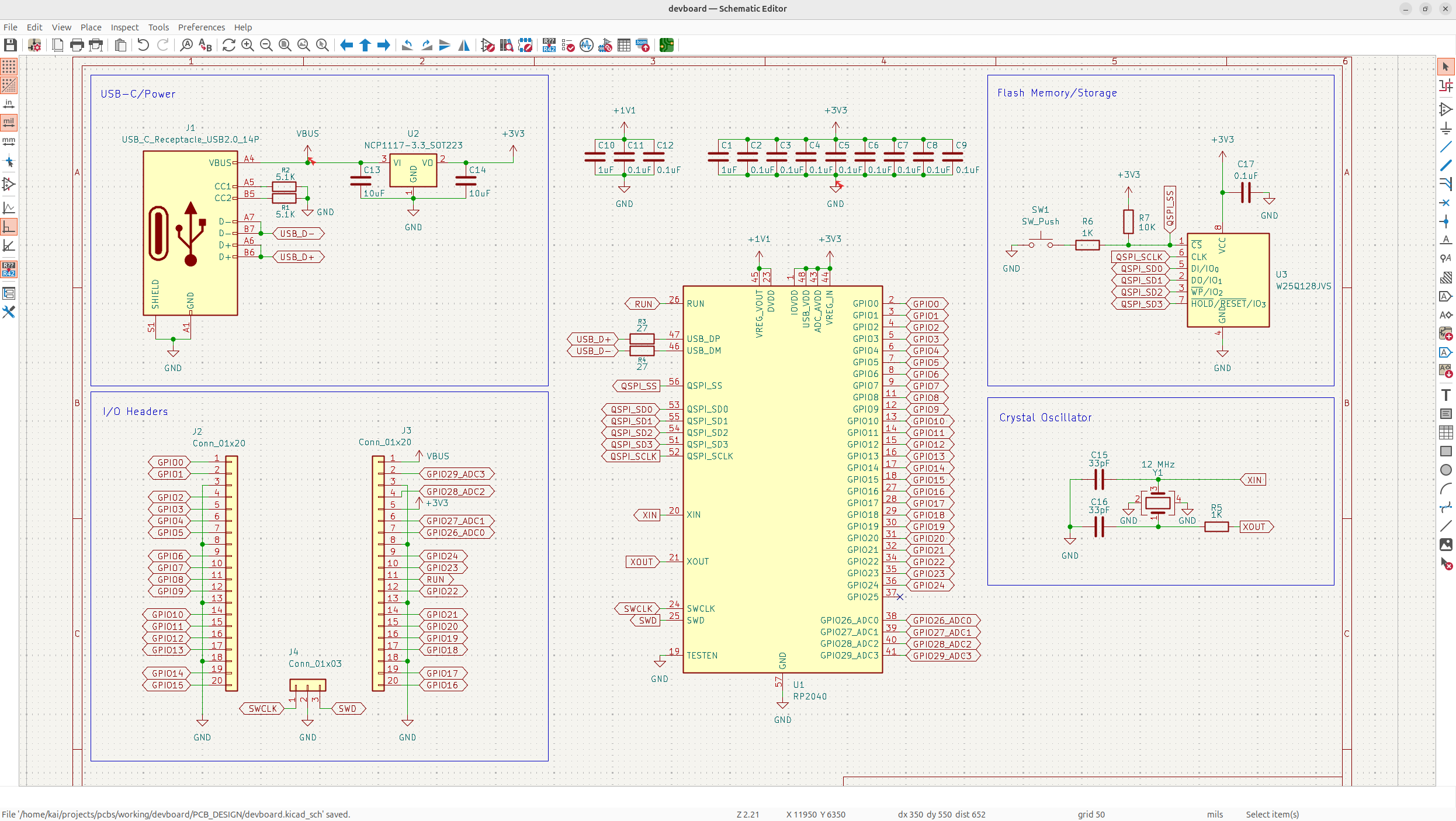Select the Add Text tool

pos(1445,395)
